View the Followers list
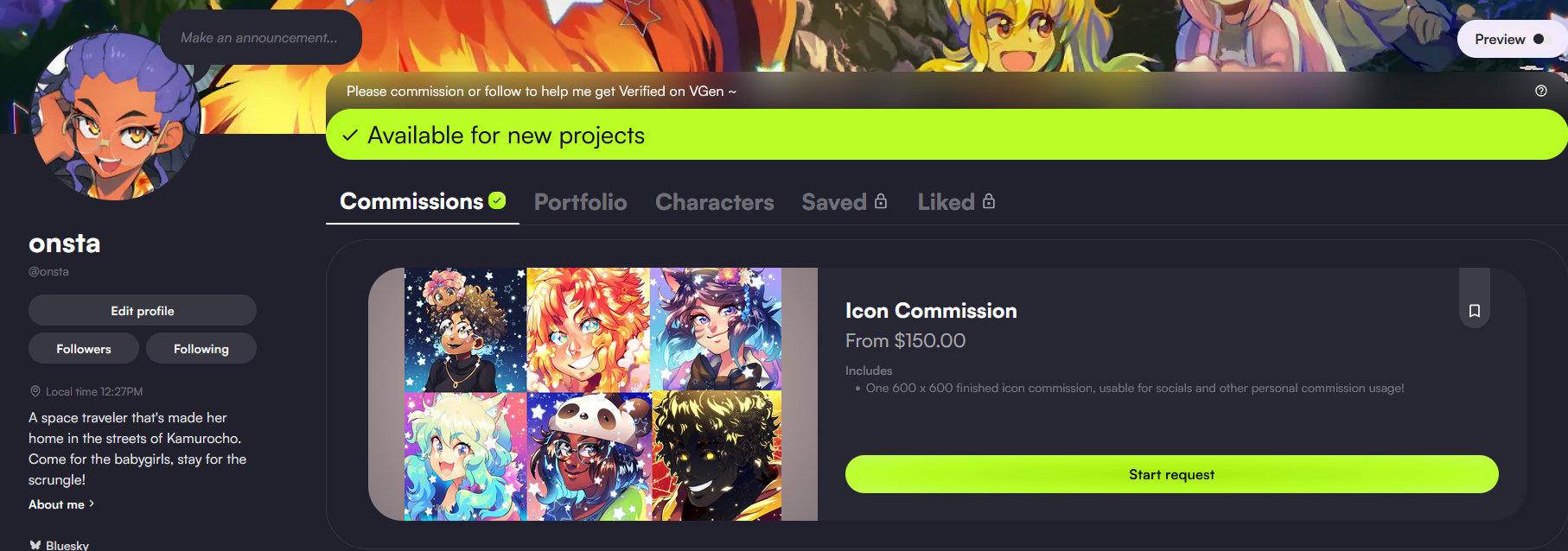The image size is (1568, 551). click(84, 349)
